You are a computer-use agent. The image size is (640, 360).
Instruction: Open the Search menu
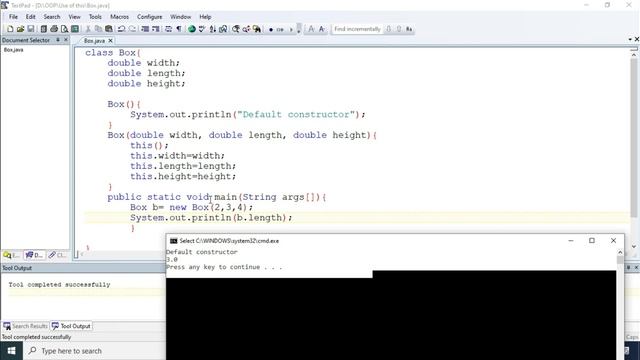(52, 17)
